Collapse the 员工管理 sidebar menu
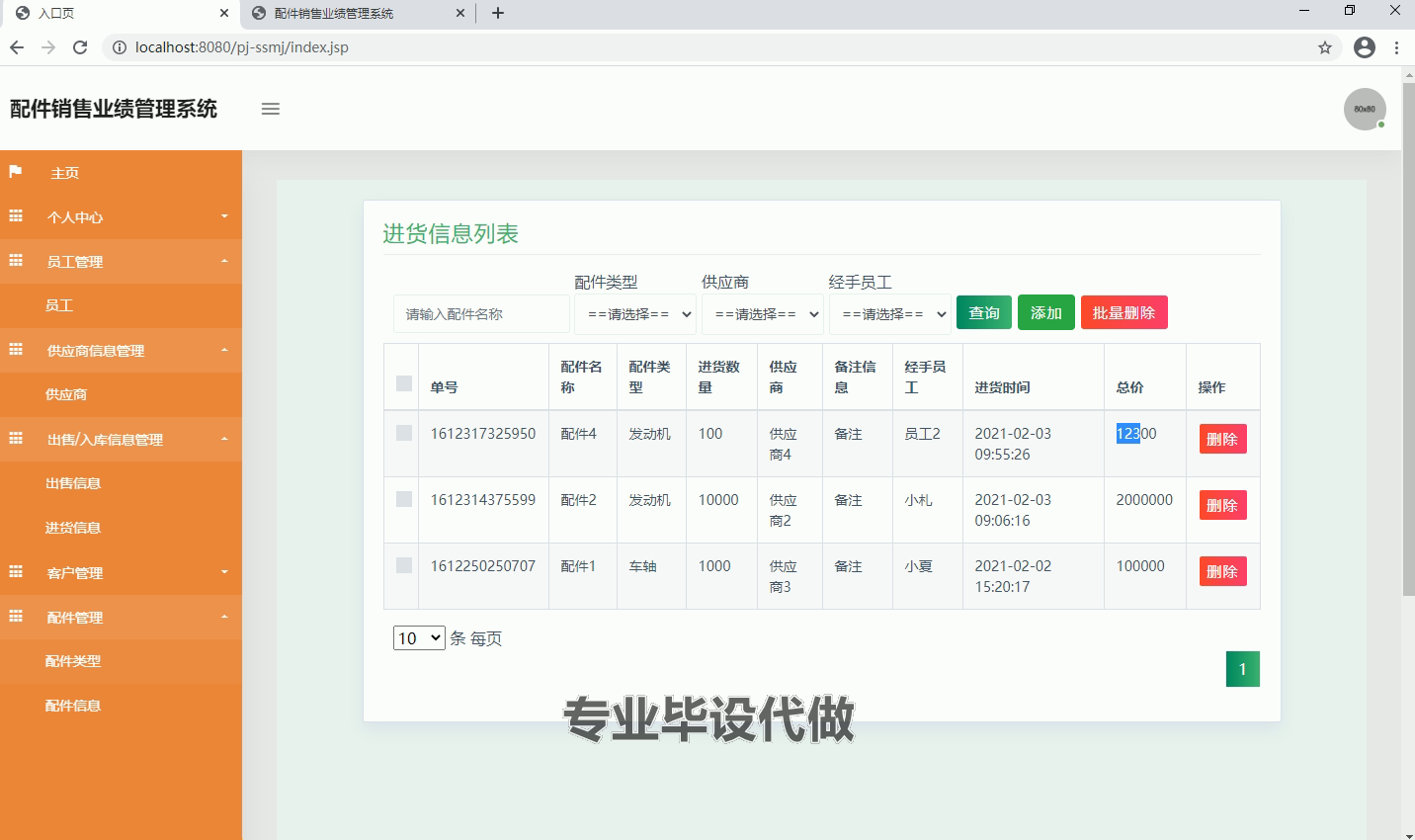This screenshot has width=1415, height=840. 121,261
